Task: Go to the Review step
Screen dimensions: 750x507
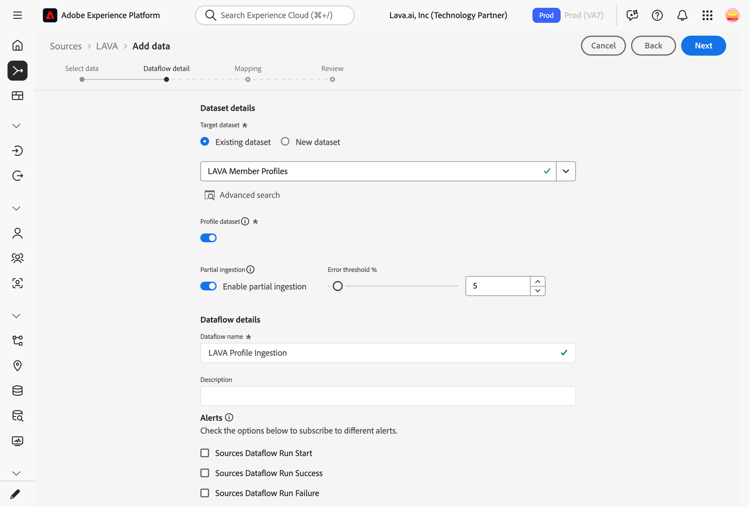Action: [332, 68]
